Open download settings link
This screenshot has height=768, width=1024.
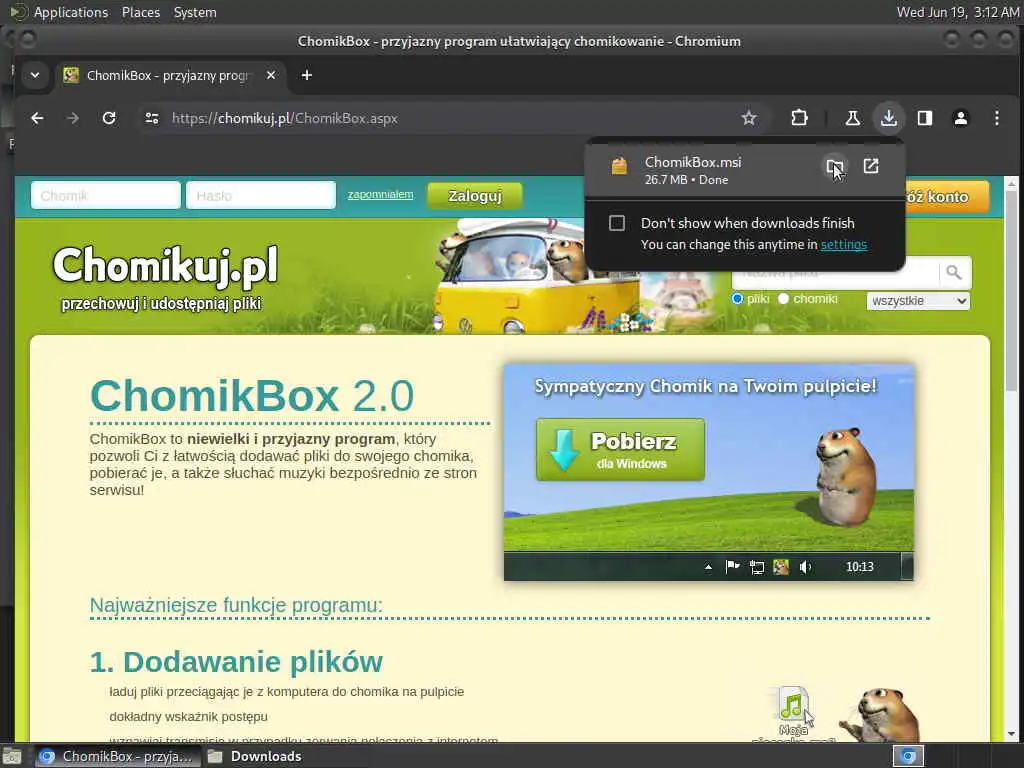click(844, 244)
